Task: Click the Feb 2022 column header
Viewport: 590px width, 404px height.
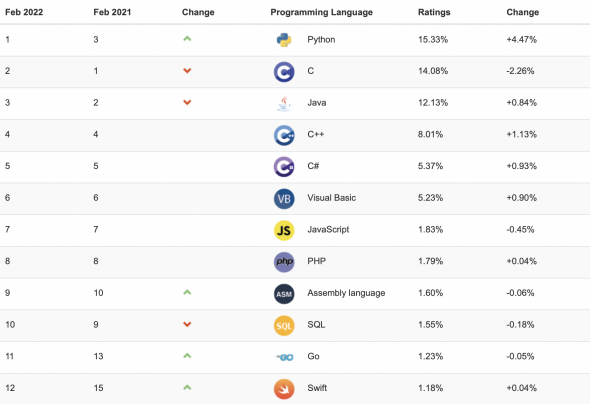Action: (24, 12)
